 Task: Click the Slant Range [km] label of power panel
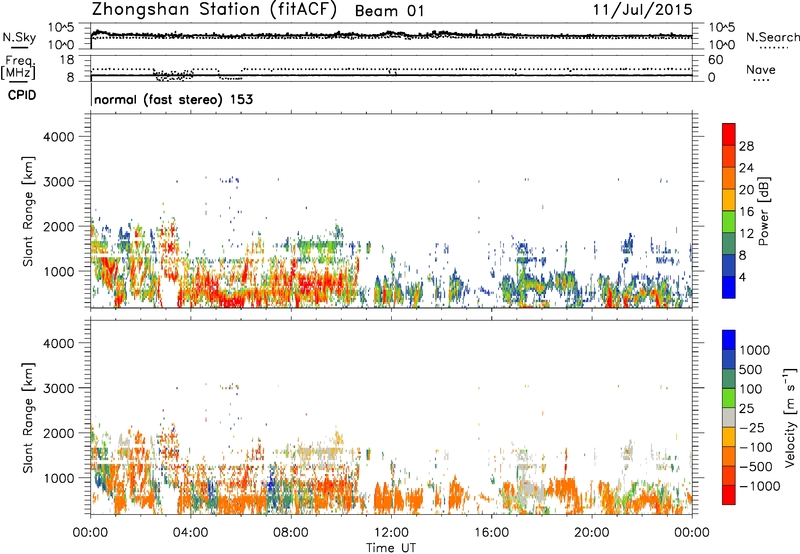(28, 211)
